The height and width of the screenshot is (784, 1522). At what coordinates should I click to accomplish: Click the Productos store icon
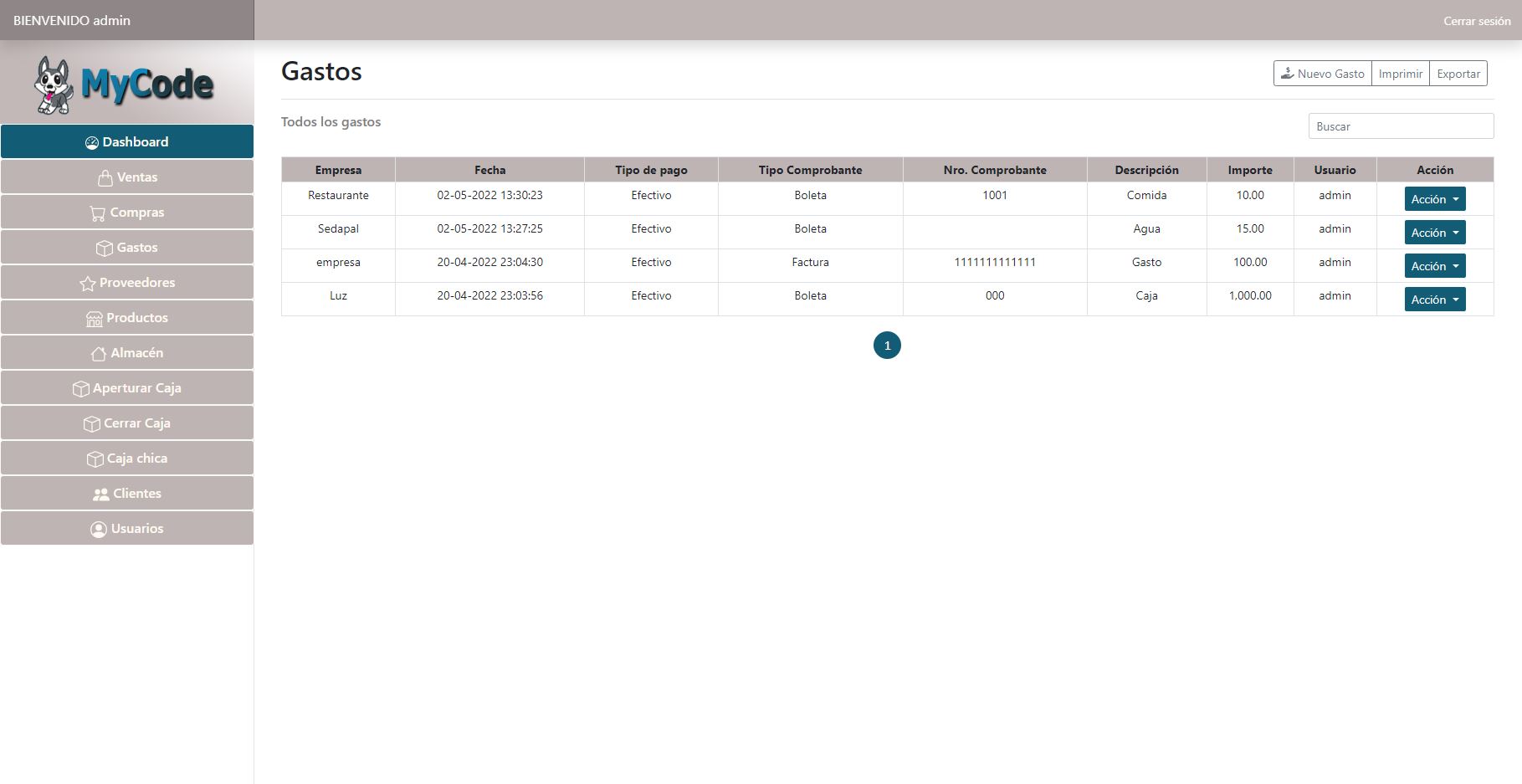[x=95, y=319]
